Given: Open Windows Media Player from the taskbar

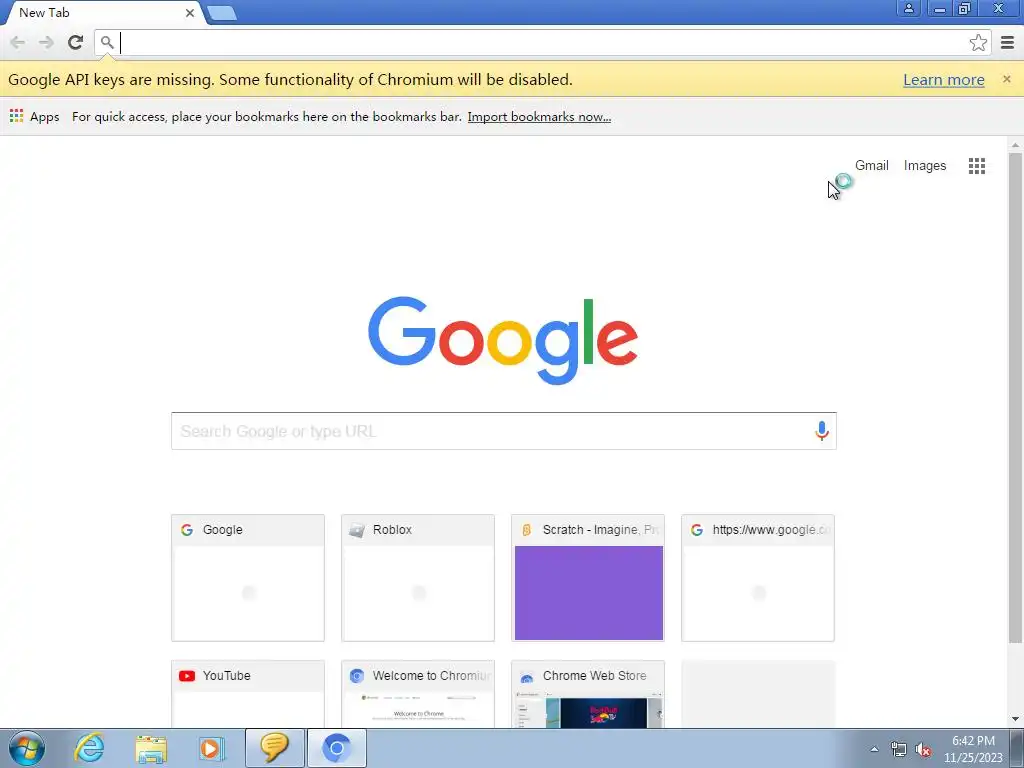Looking at the screenshot, I should click(x=212, y=748).
